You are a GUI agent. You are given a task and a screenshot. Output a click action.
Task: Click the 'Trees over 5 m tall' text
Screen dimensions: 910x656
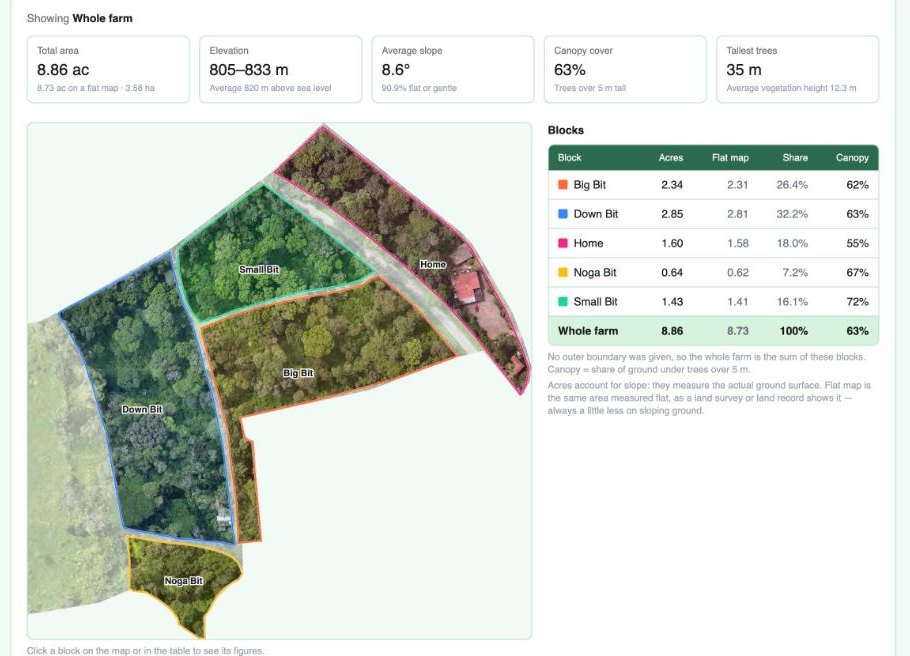click(x=590, y=88)
